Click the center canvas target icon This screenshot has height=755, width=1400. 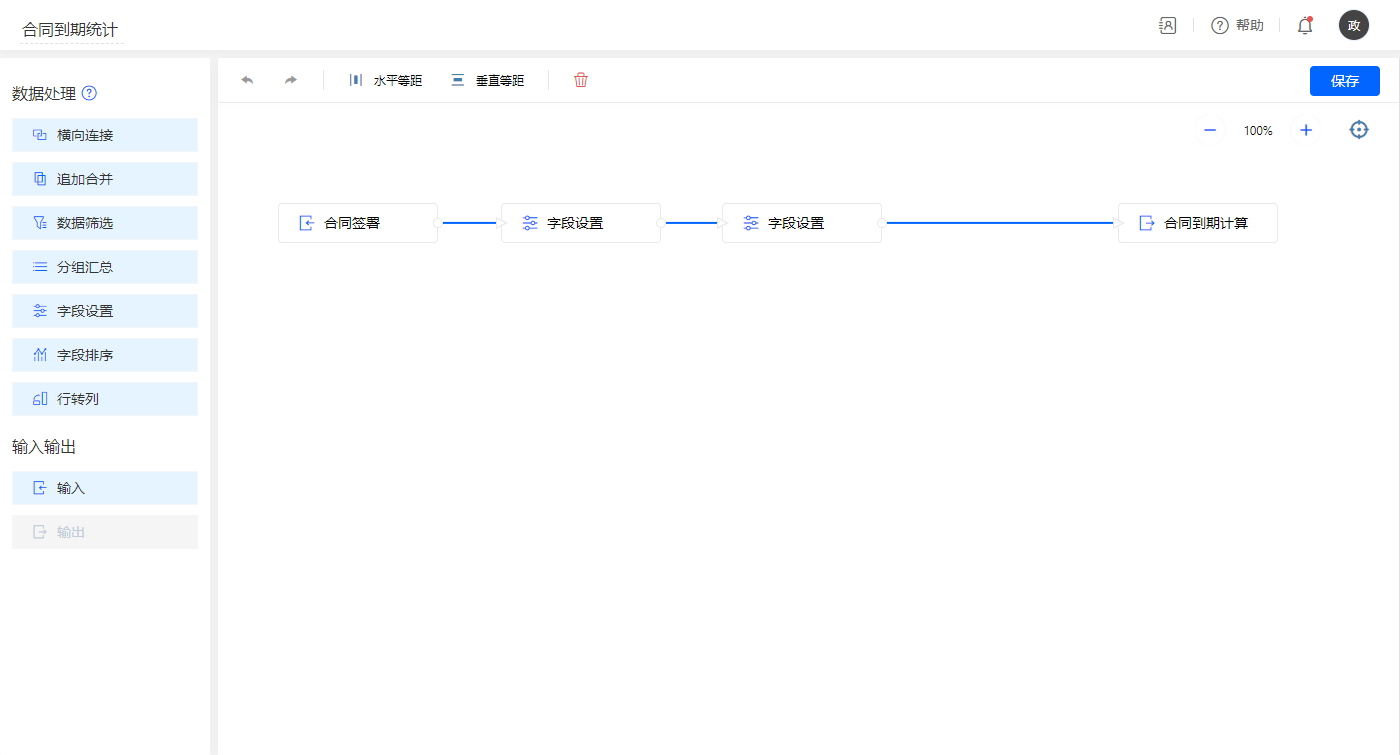point(1359,130)
